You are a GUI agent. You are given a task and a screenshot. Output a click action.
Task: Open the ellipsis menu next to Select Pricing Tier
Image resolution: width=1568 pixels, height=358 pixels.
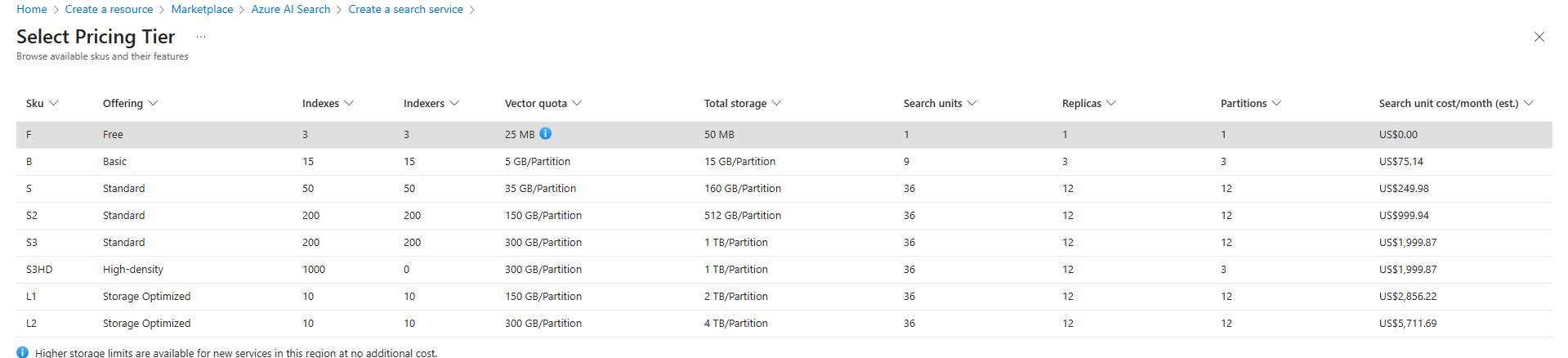tap(201, 37)
